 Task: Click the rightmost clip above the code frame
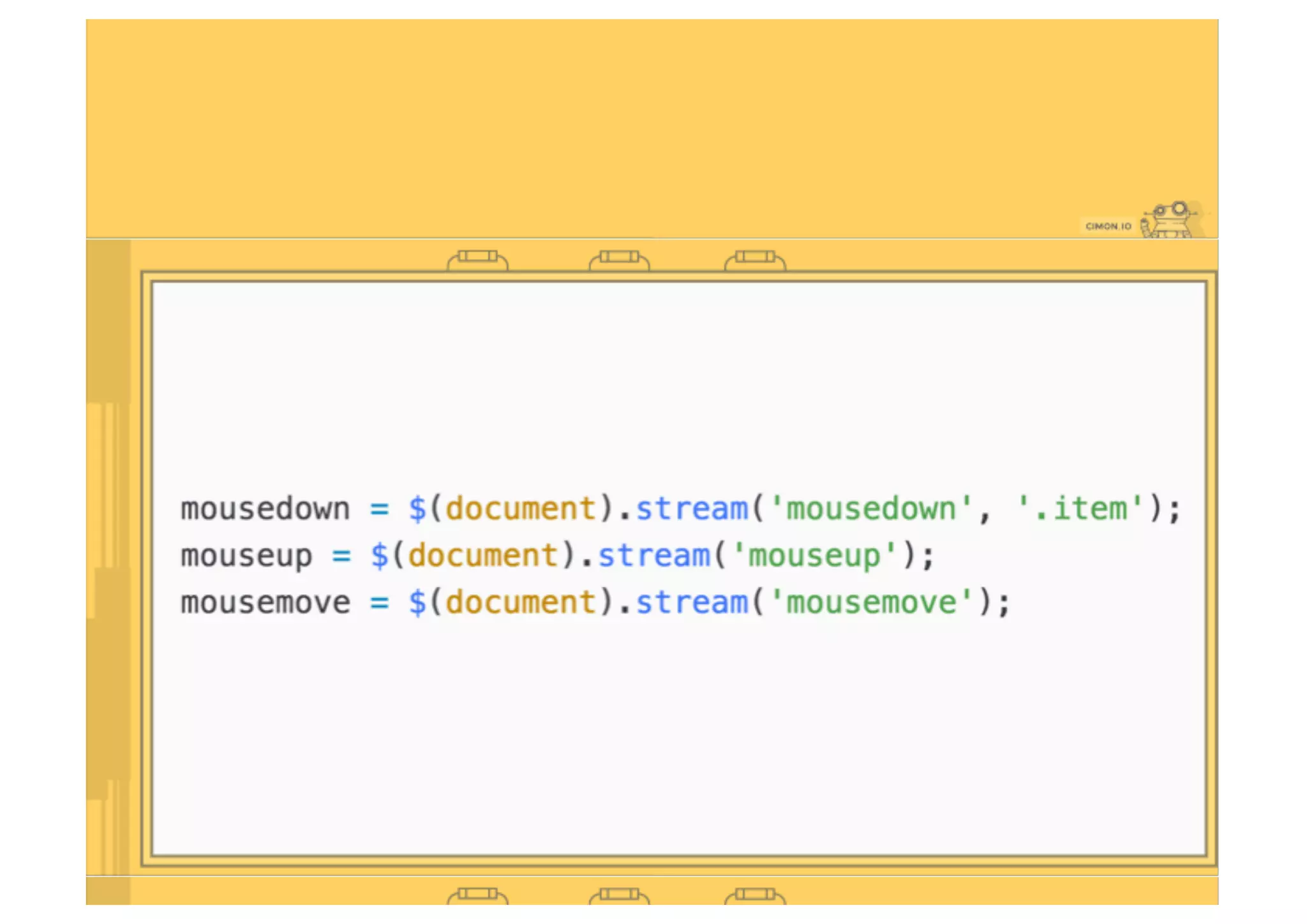755,259
